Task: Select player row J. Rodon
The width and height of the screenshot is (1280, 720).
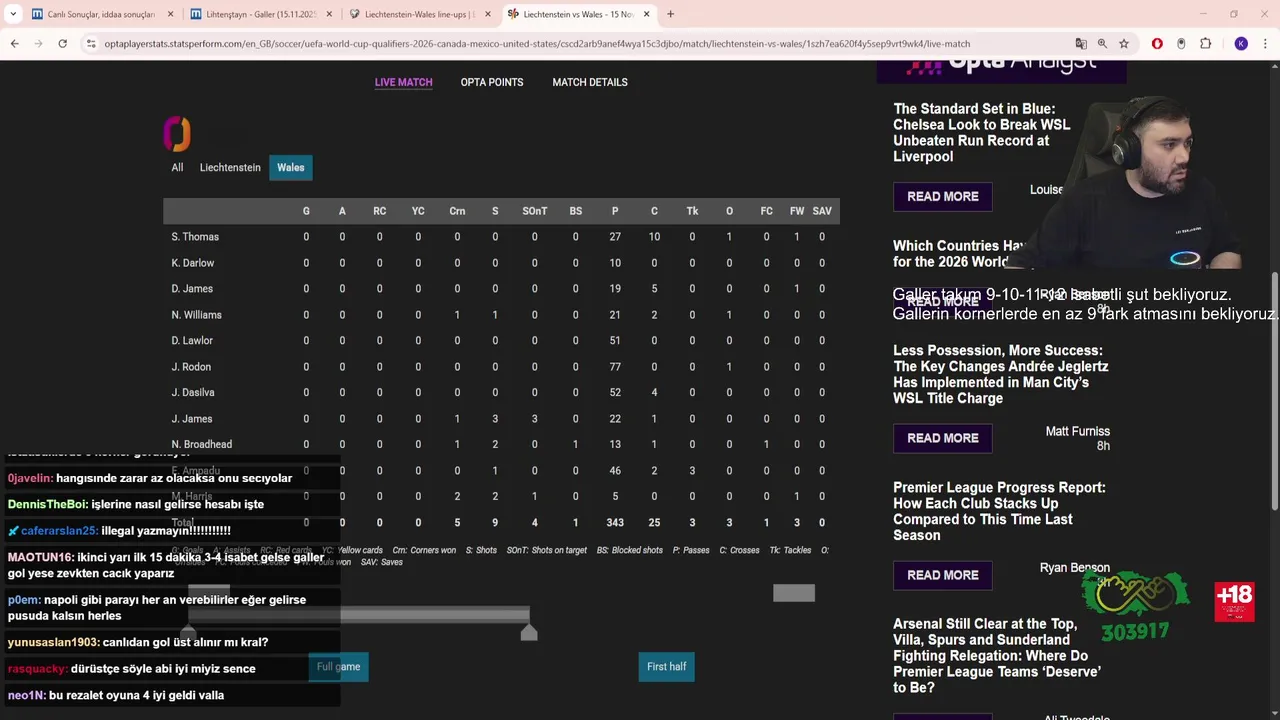Action: (x=501, y=367)
